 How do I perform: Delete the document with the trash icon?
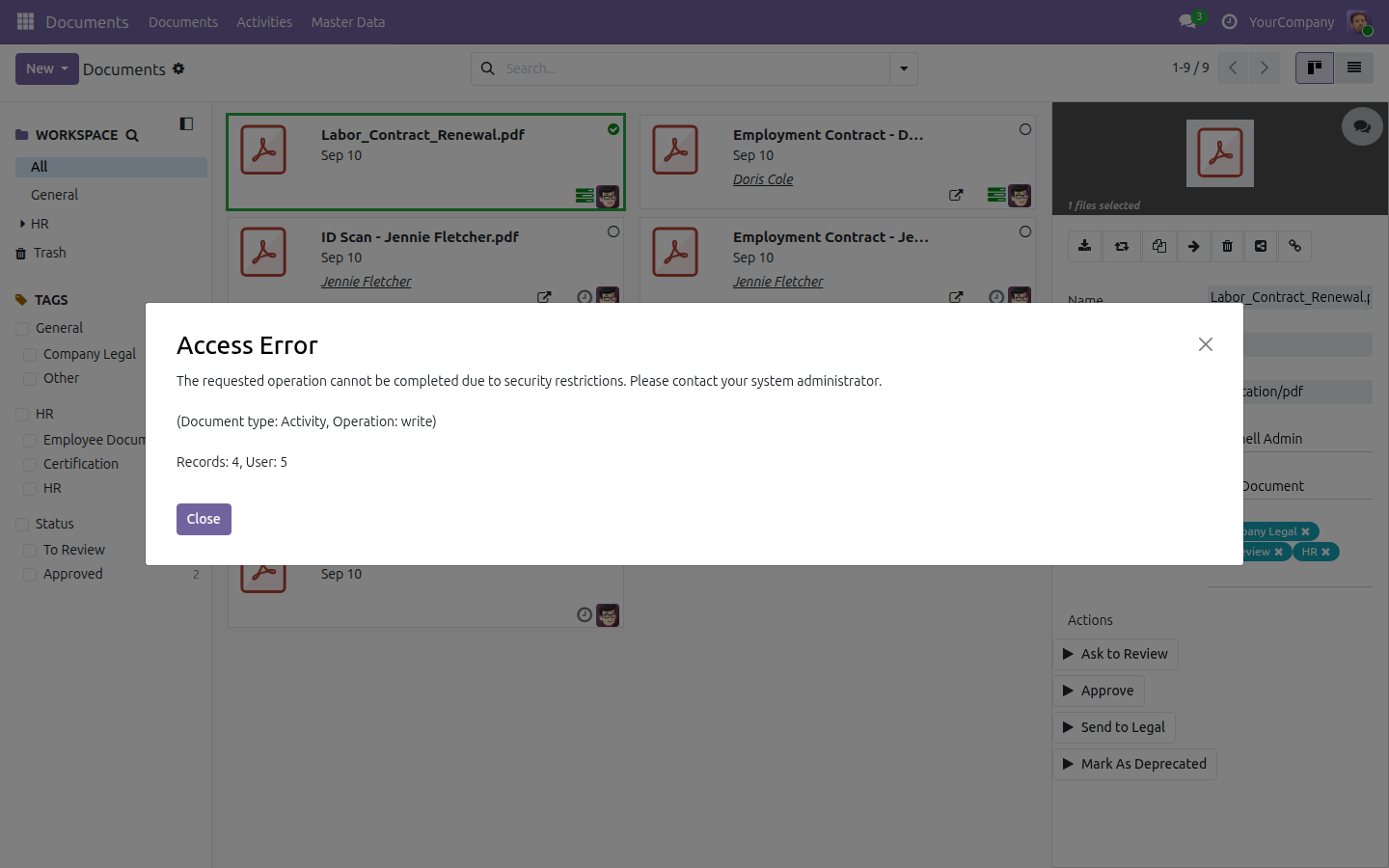(x=1227, y=246)
